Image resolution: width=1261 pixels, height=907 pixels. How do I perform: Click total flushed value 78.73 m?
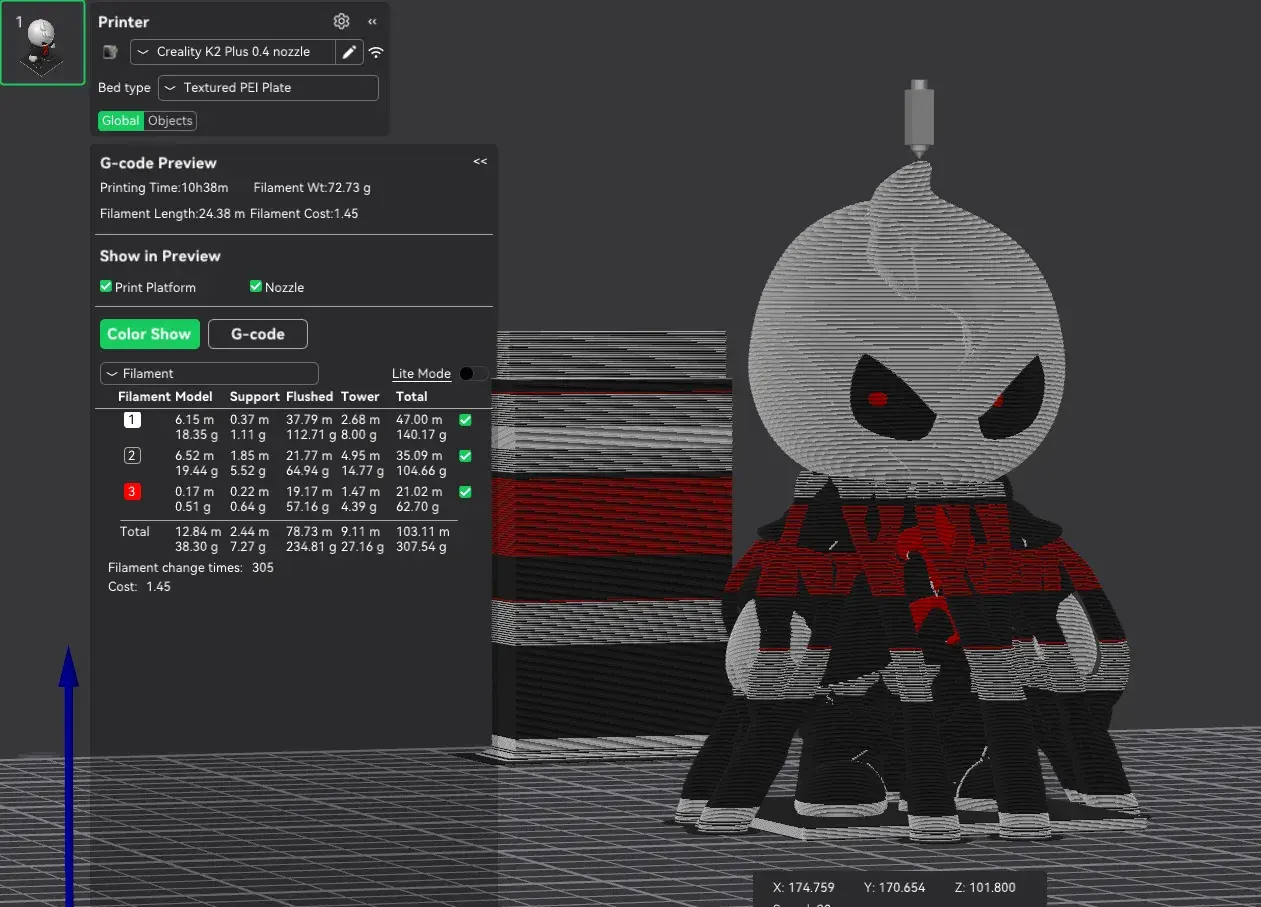point(309,532)
